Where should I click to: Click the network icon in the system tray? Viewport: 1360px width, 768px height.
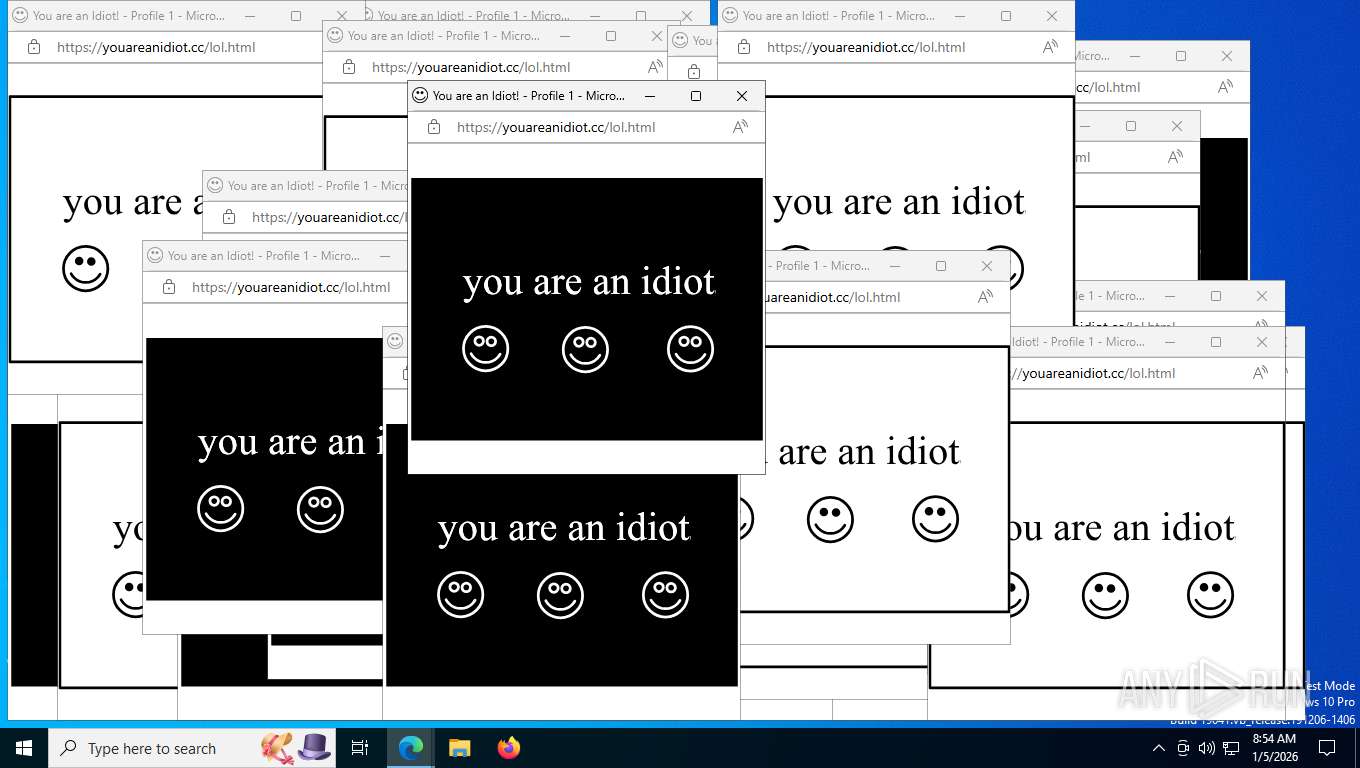click(1231, 748)
